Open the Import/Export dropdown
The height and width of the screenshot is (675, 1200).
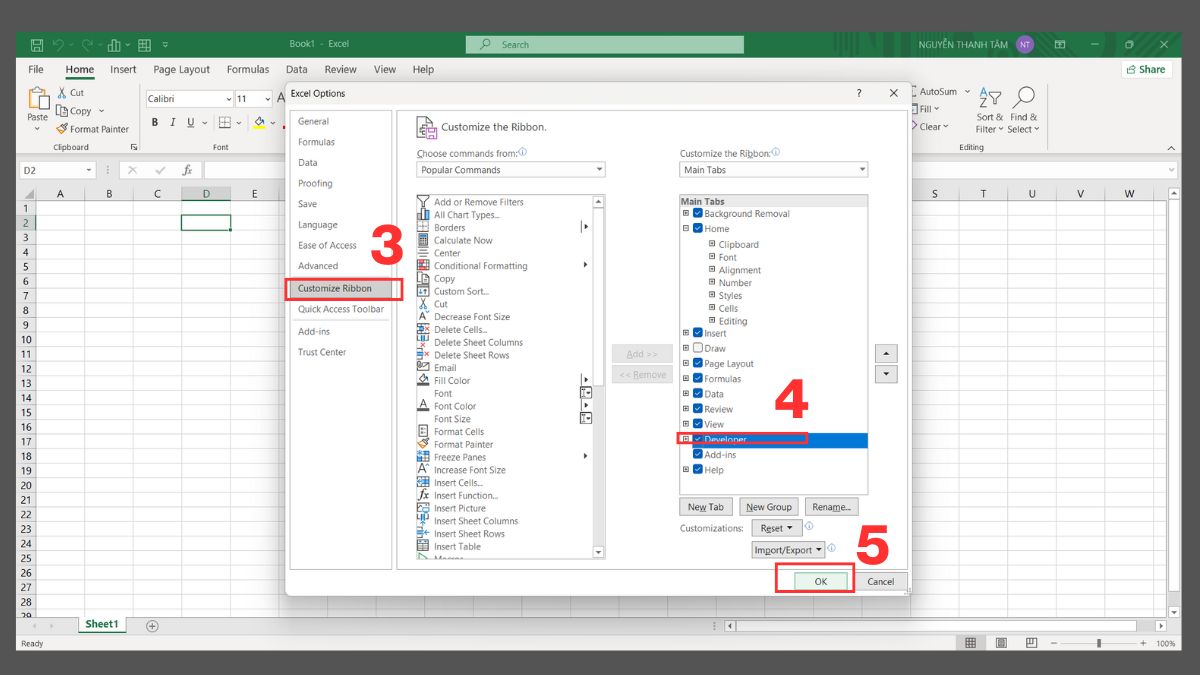click(x=788, y=549)
